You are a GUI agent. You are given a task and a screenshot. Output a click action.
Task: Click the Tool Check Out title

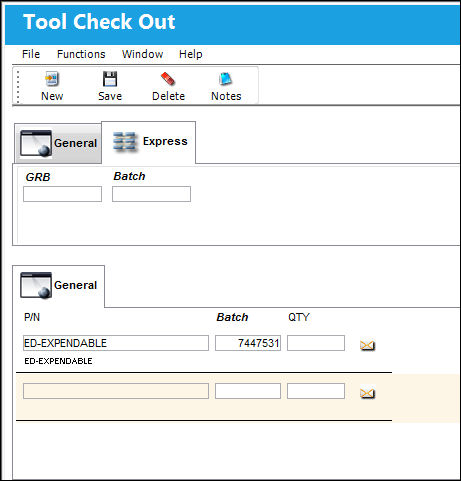[99, 22]
